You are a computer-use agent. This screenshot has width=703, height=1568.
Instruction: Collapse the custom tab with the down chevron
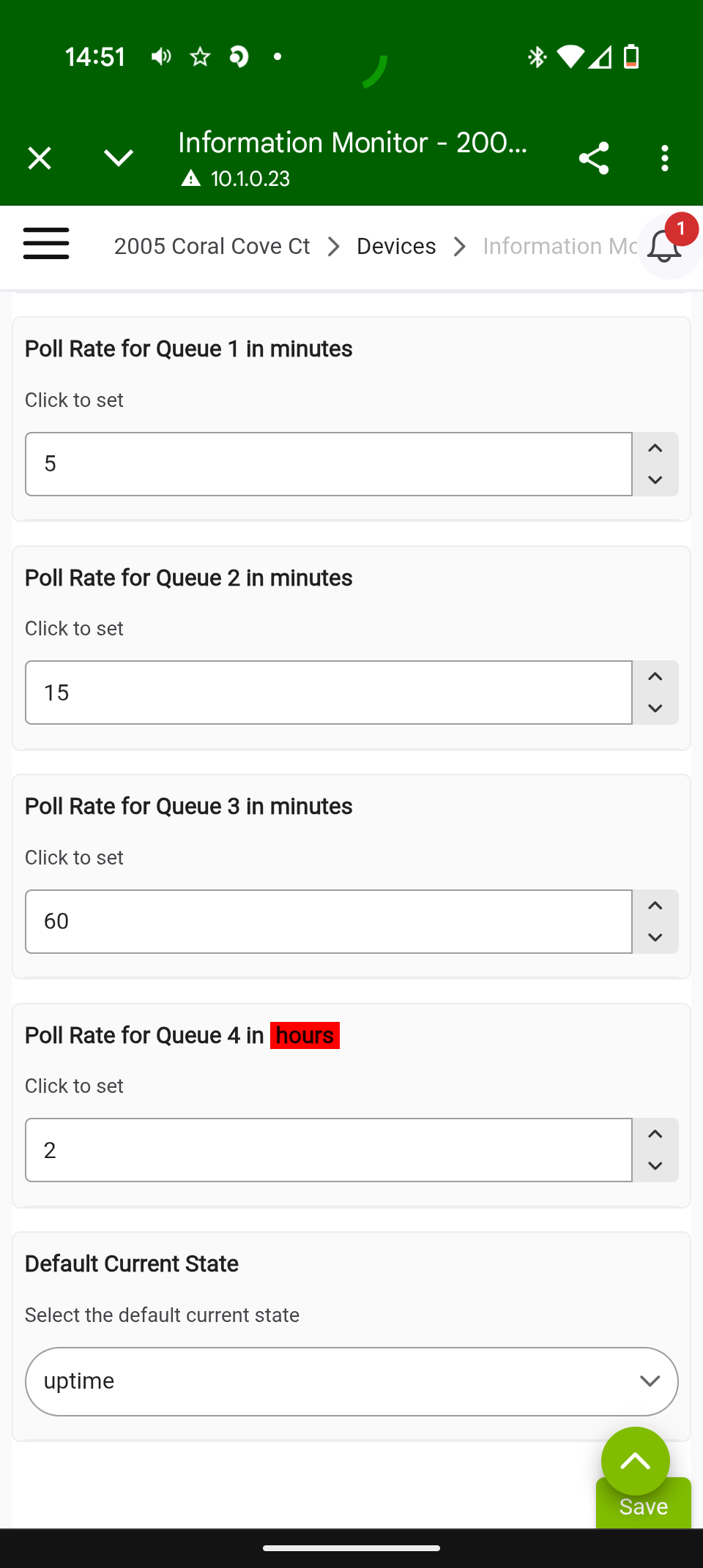coord(119,158)
